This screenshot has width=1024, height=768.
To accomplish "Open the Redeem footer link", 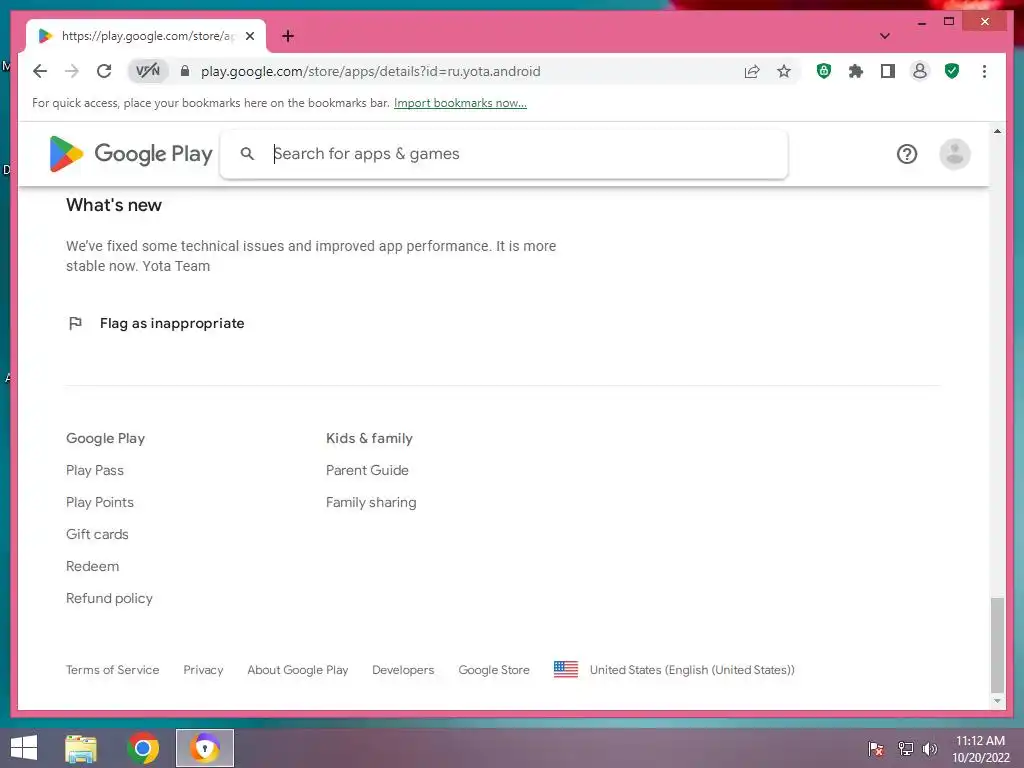I will point(92,566).
